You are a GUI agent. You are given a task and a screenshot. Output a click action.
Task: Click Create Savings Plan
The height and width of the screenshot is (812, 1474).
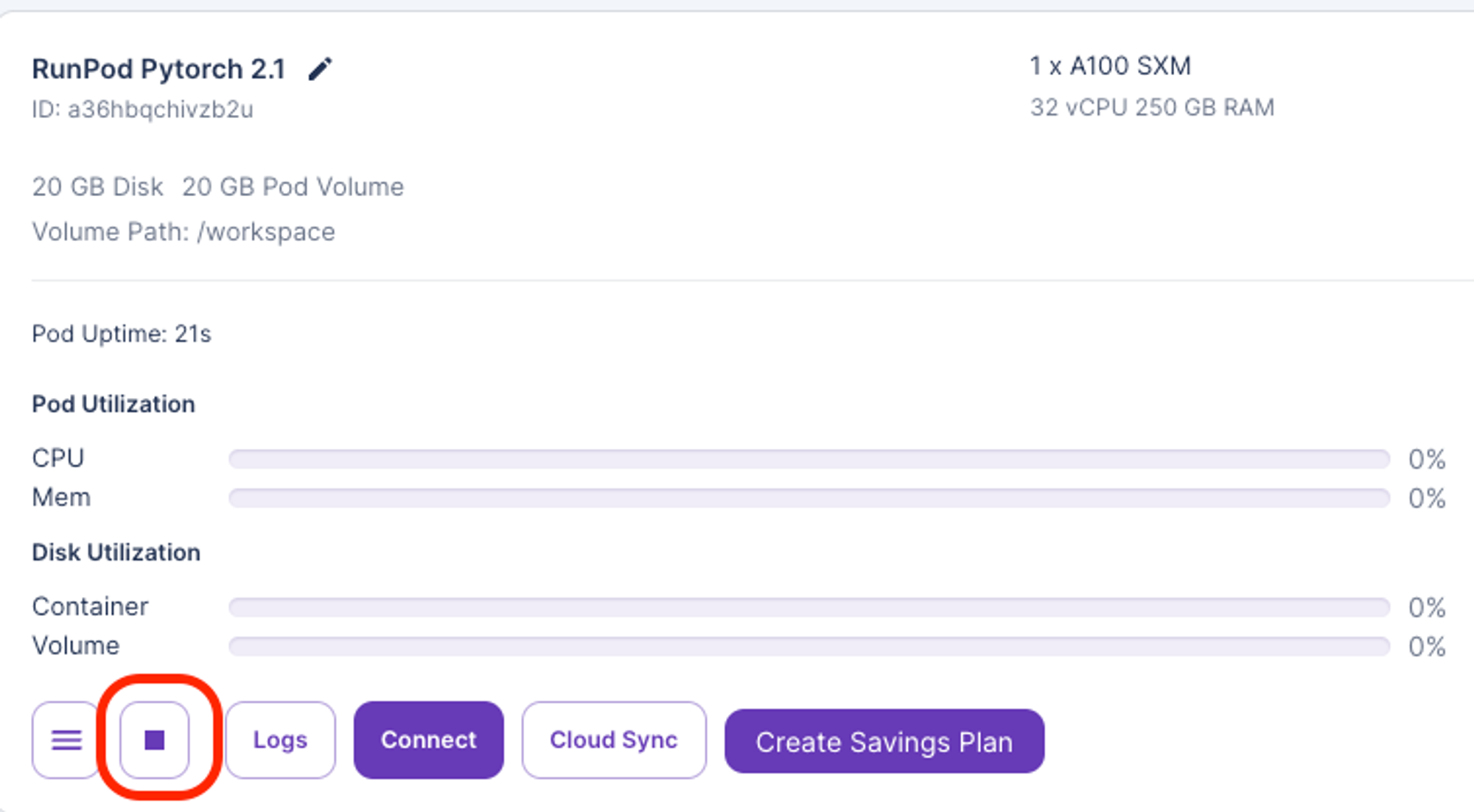coord(884,741)
